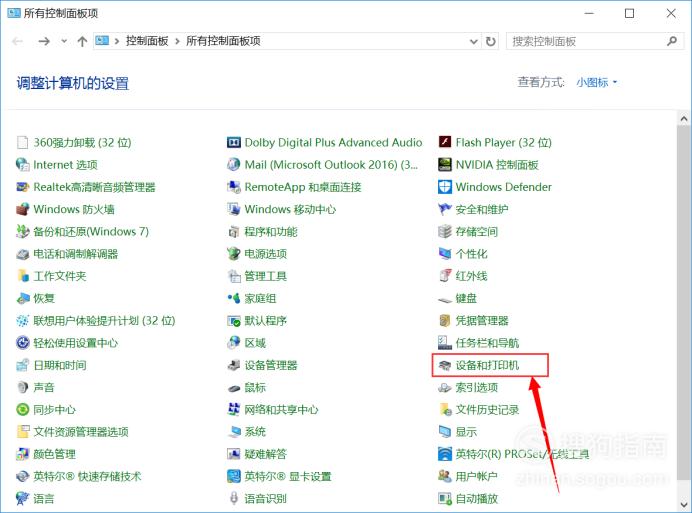This screenshot has width=692, height=513.
Task: Open the 安全和维护 link
Action: [482, 209]
